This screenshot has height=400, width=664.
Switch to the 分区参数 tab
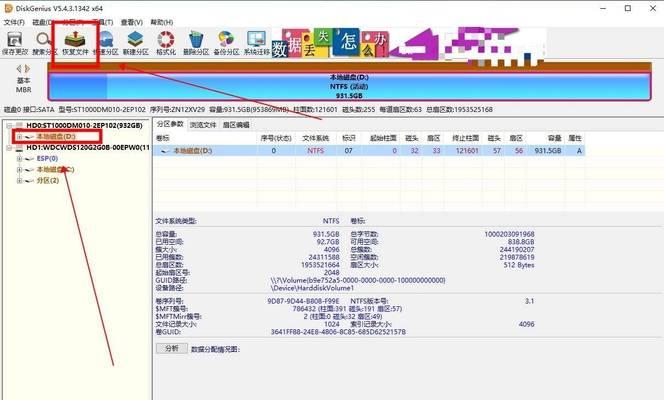click(170, 124)
